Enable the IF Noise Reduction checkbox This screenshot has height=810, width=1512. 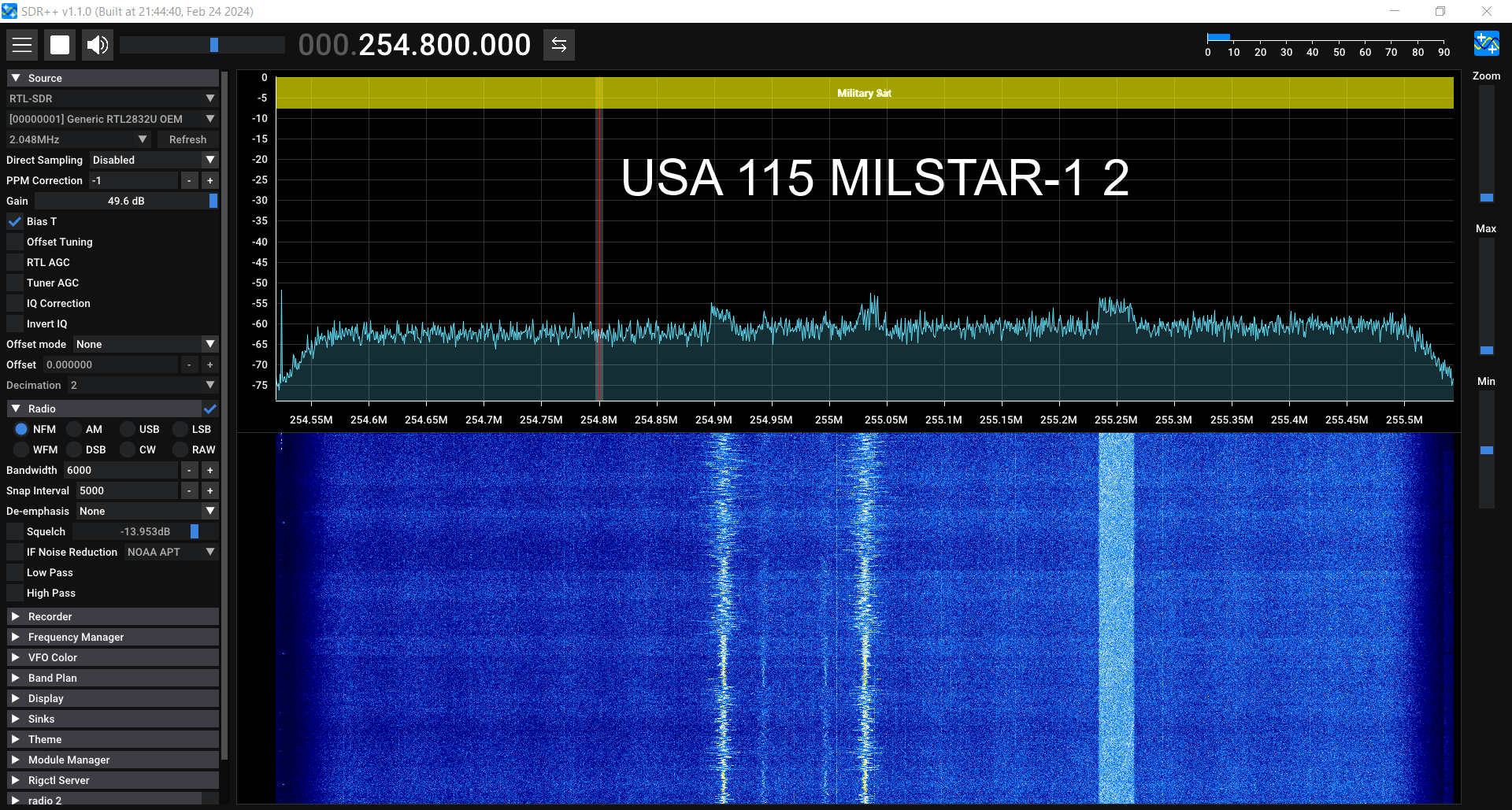[15, 552]
